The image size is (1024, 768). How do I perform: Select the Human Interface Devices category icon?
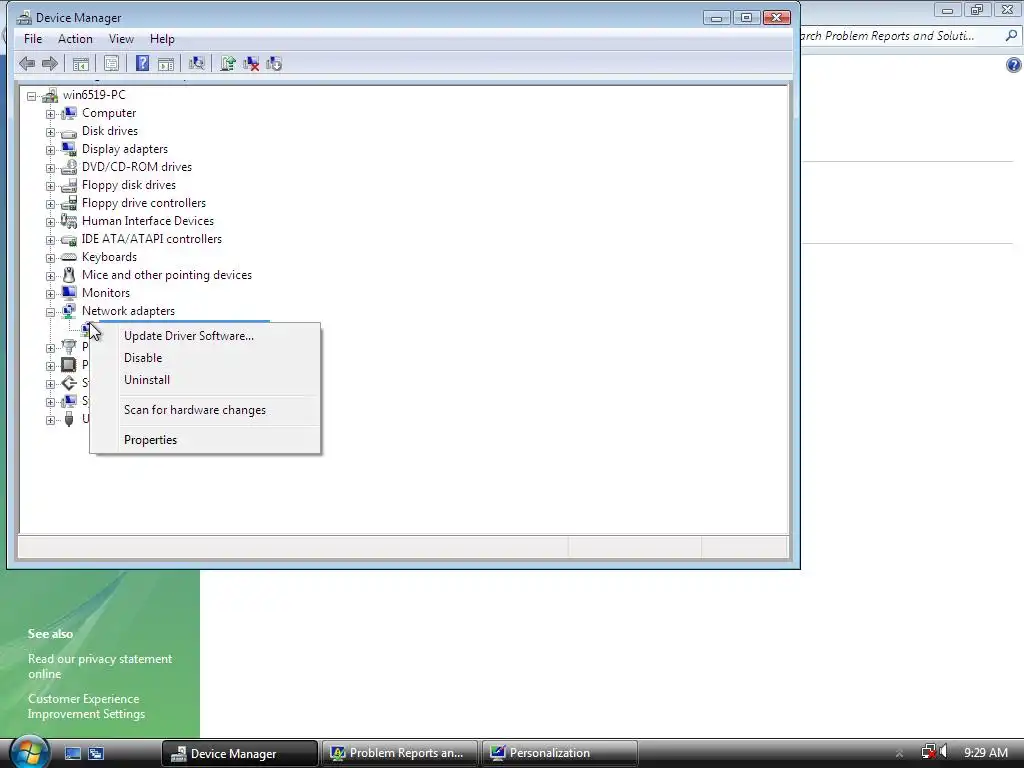coord(69,221)
